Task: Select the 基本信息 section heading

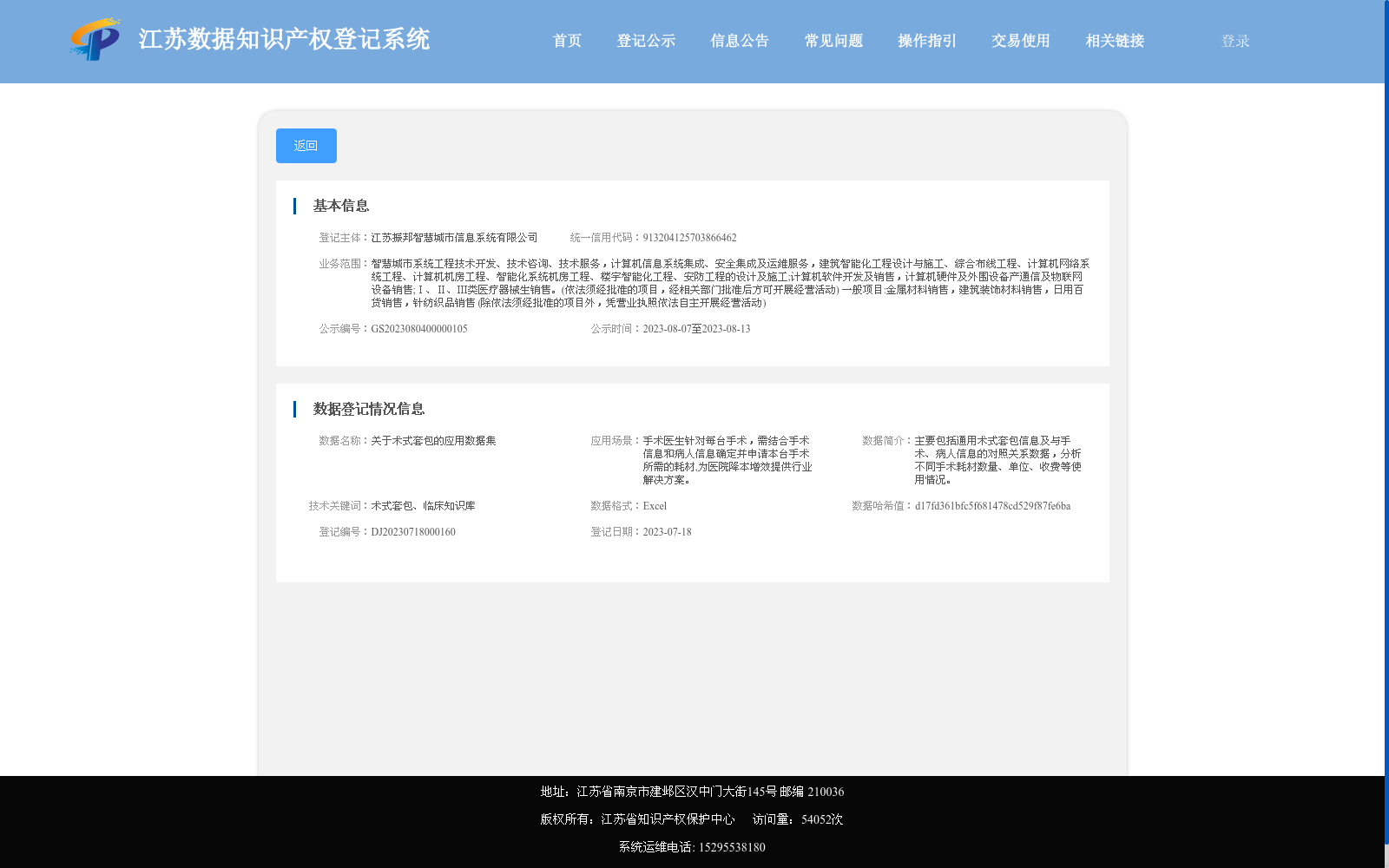Action: (x=341, y=206)
